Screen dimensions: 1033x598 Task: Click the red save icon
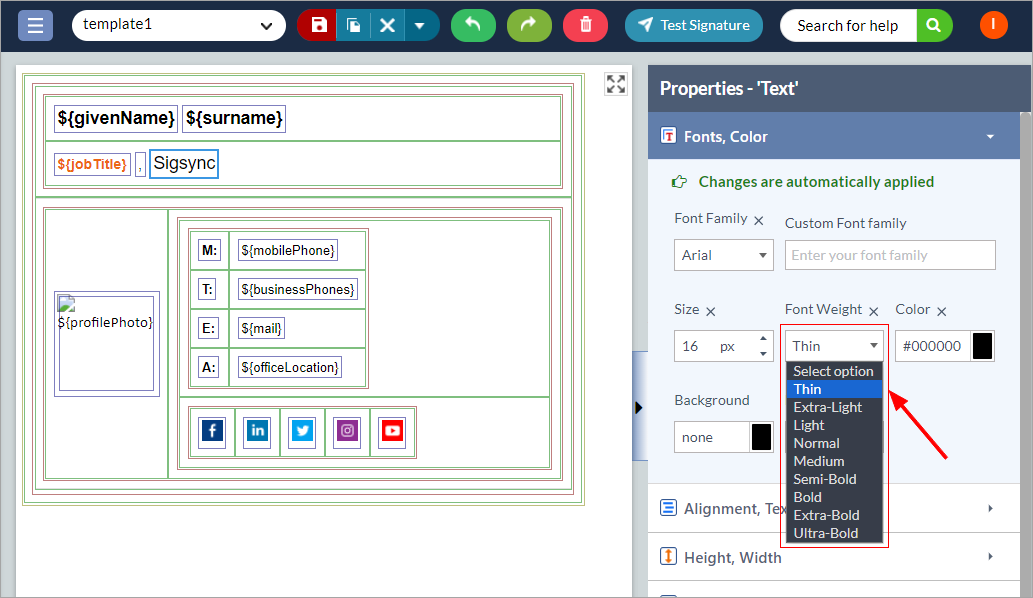(x=318, y=25)
